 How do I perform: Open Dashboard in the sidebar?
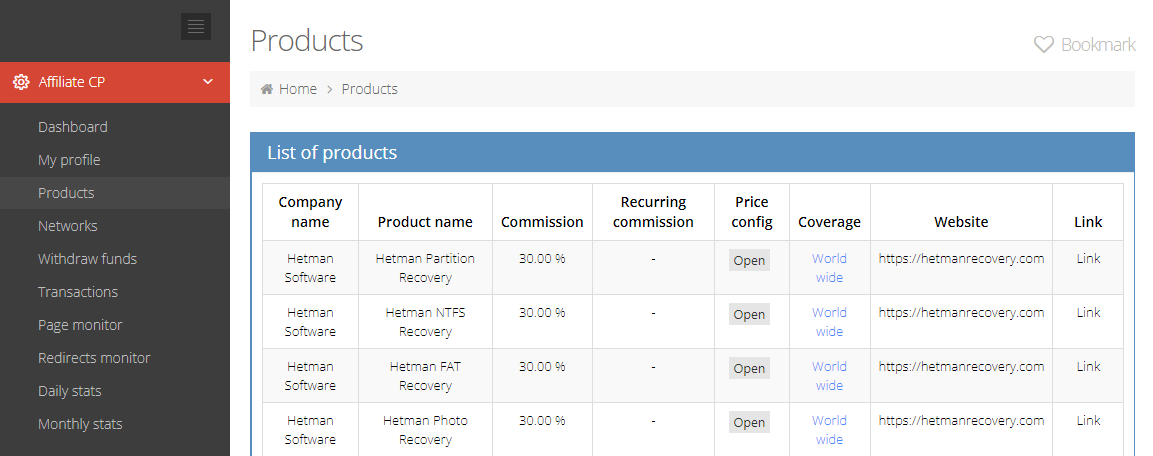coord(73,127)
